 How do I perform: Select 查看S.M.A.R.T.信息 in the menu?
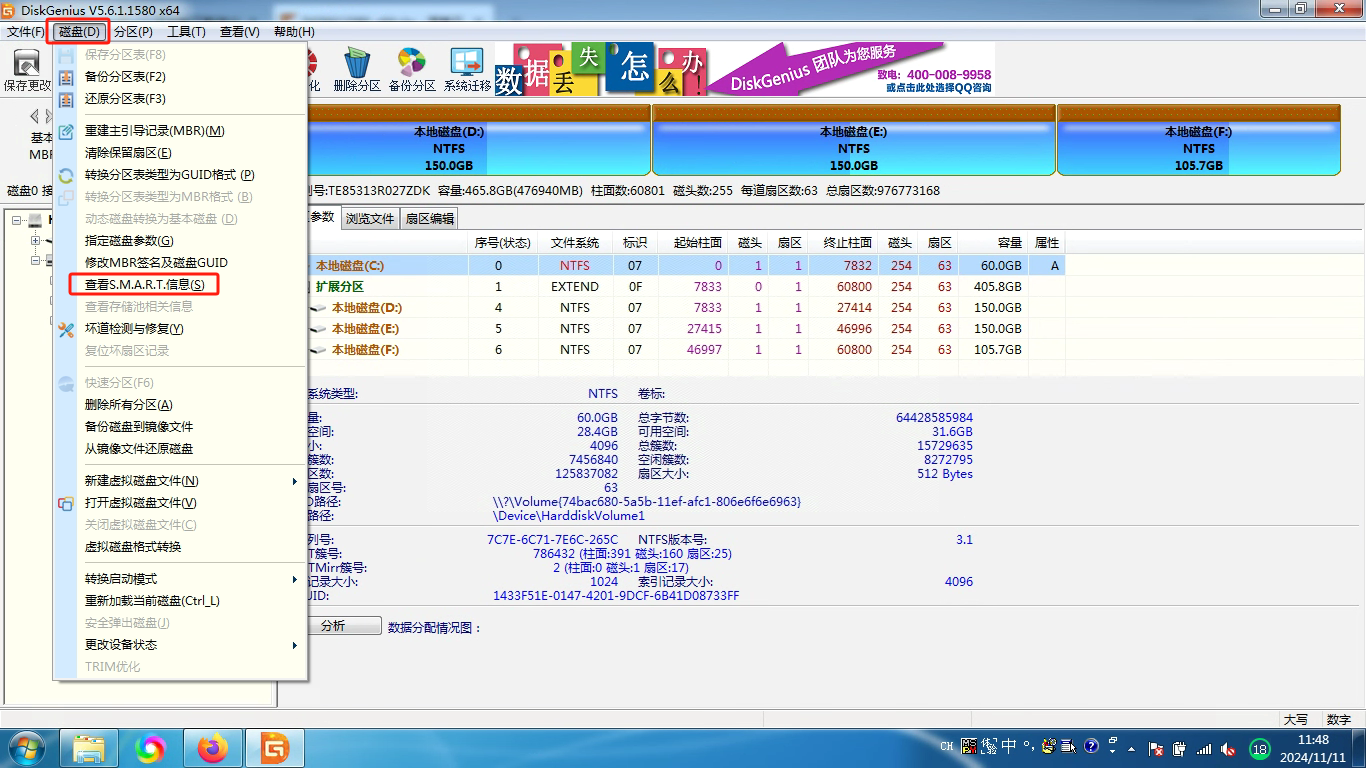(x=144, y=286)
